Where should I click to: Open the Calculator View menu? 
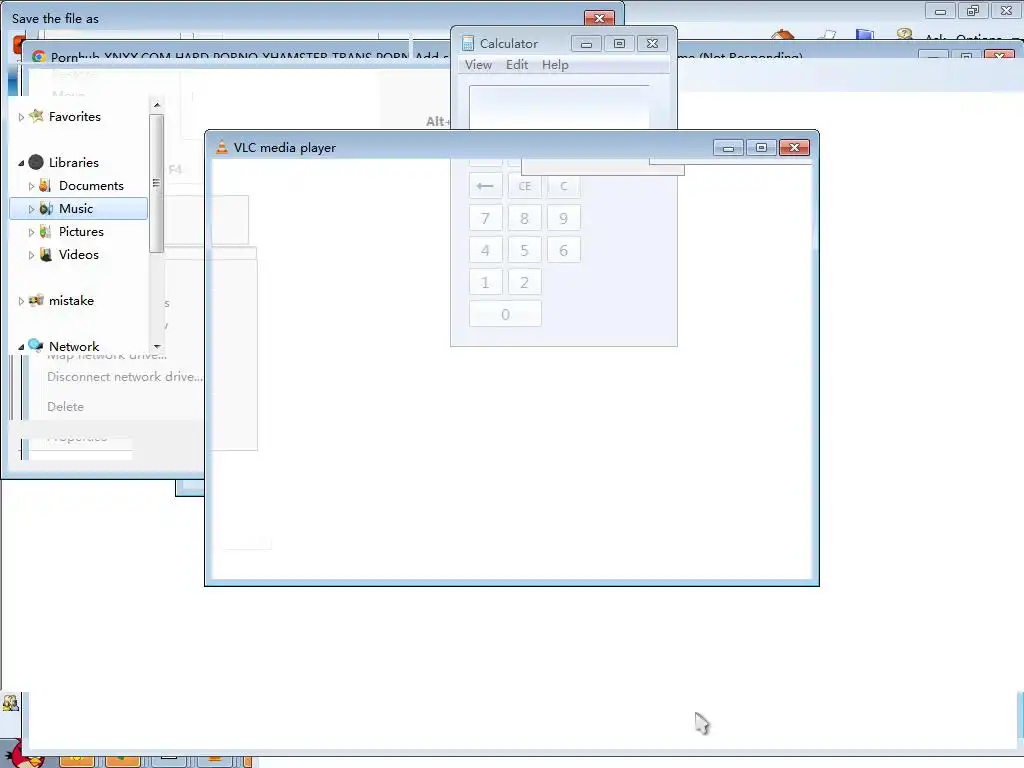tap(478, 65)
